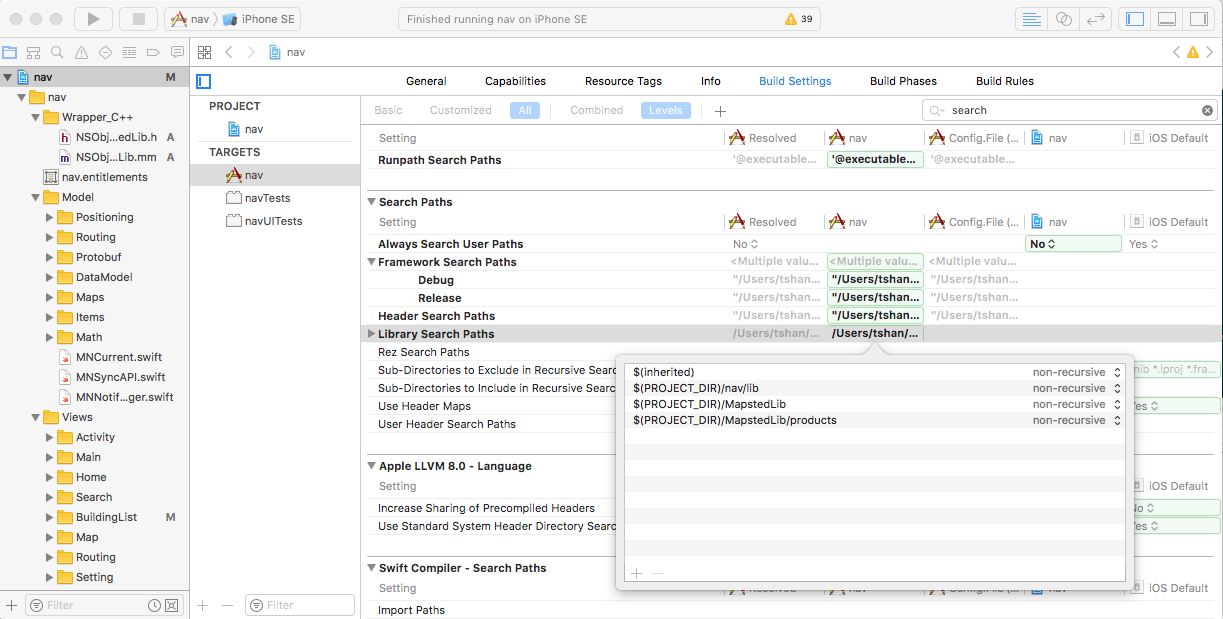
Task: Open recursive dropdown for MapstedLib path
Action: tap(1117, 404)
